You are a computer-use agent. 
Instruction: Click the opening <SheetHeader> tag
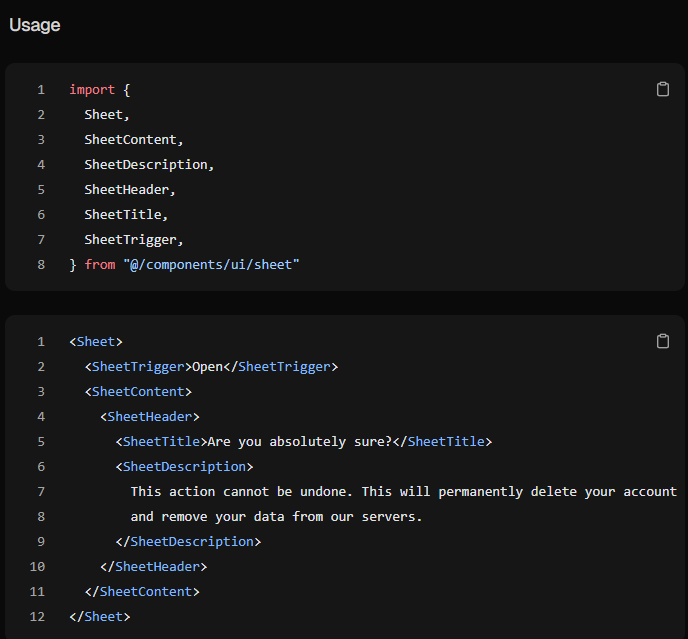[x=150, y=416]
